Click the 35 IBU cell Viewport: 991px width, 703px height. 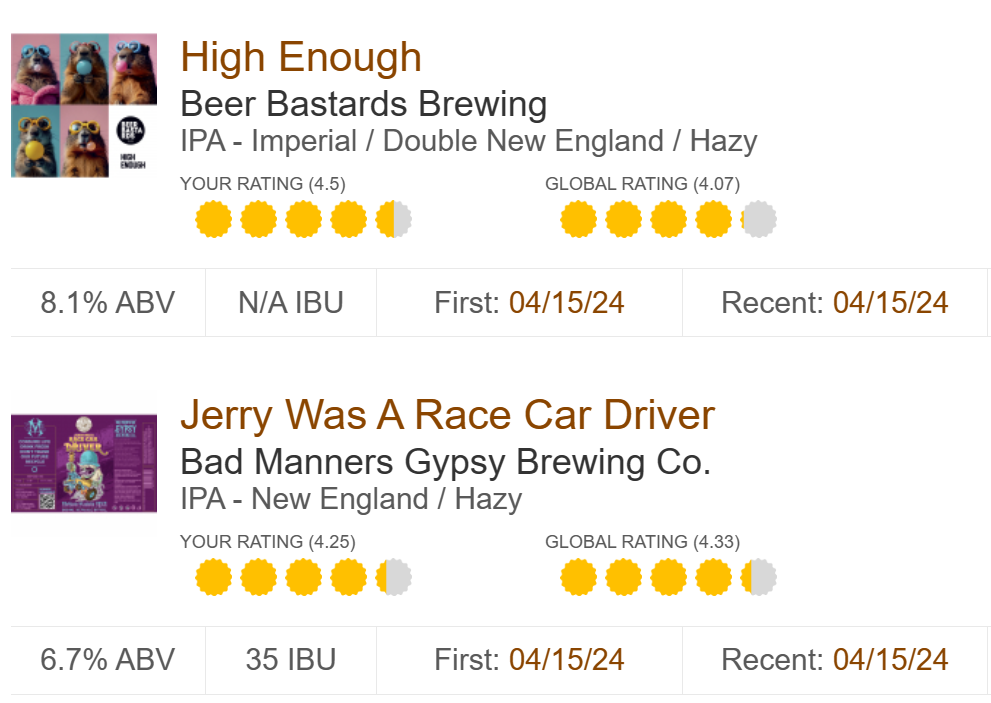(290, 660)
